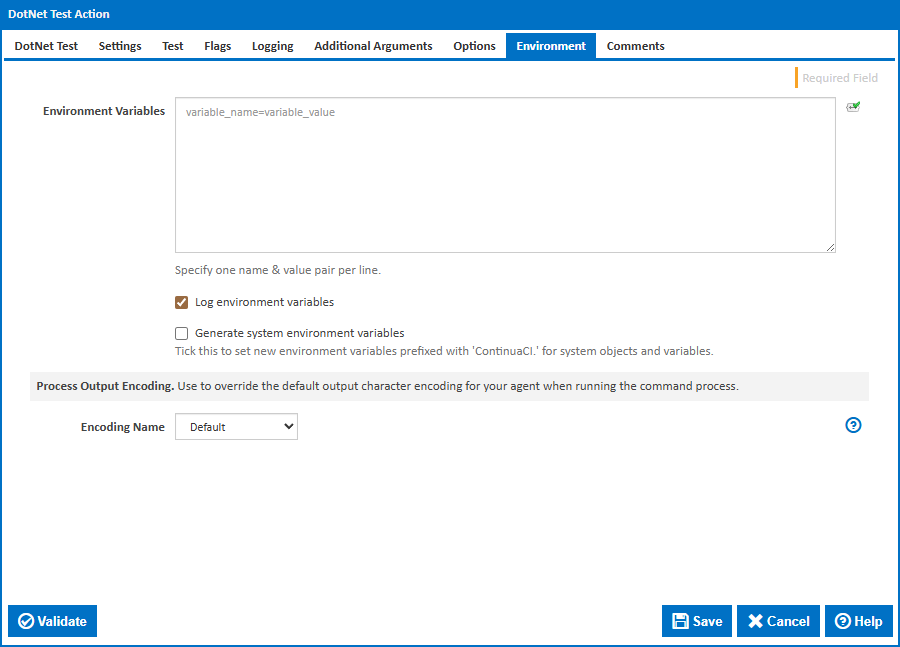Open the Settings tab
Viewport: 900px width, 647px height.
(x=119, y=45)
